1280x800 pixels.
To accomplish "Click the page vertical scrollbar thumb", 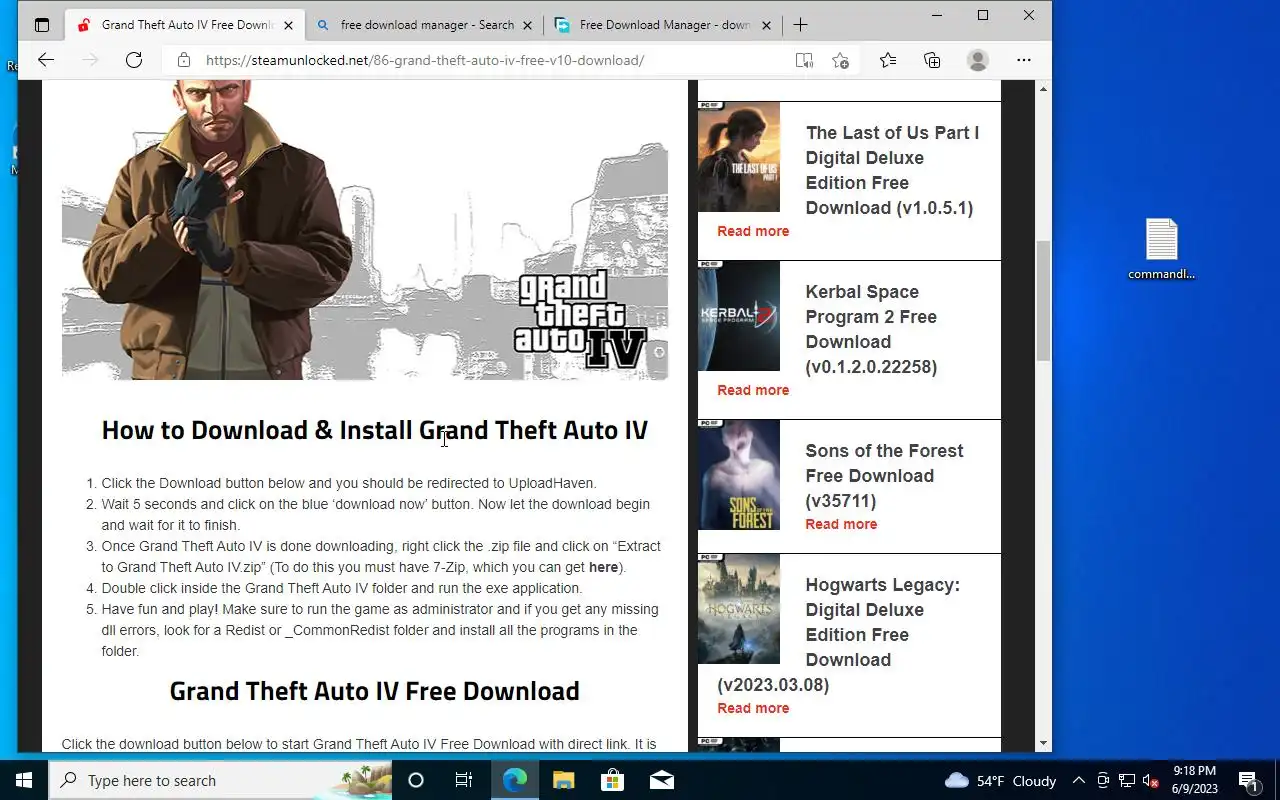I will [1043, 300].
